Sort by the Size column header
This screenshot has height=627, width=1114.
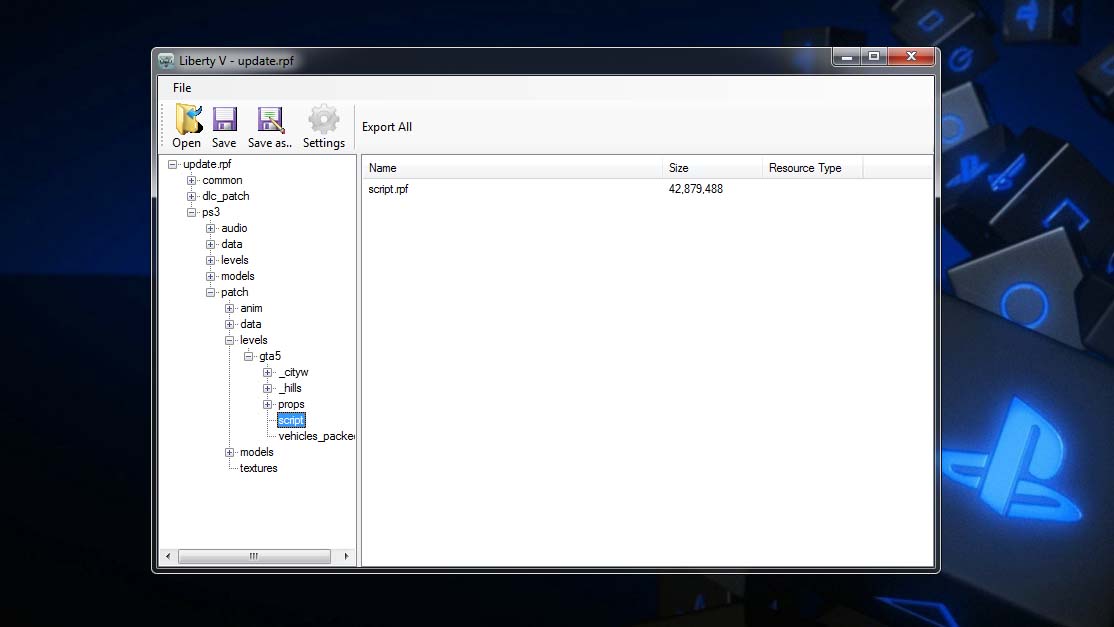coord(712,168)
